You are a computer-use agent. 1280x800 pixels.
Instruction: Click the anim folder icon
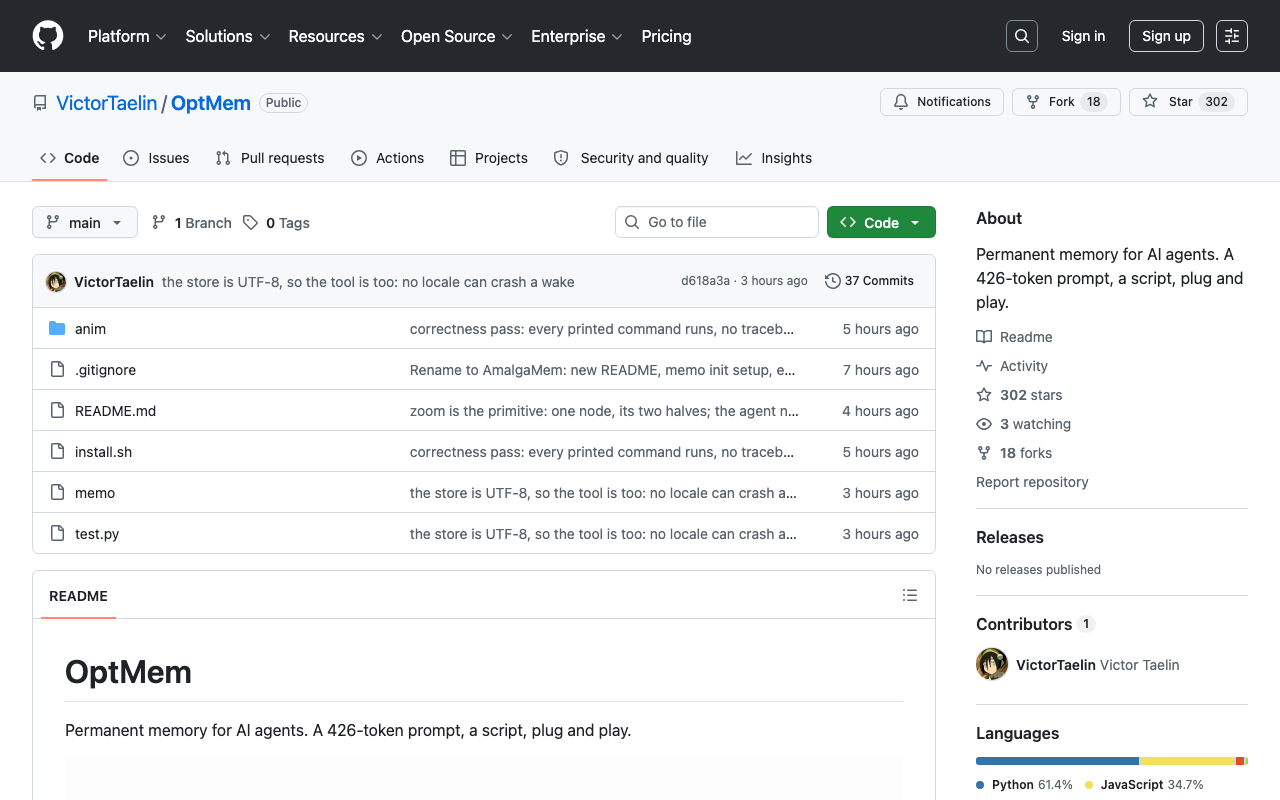tap(57, 329)
